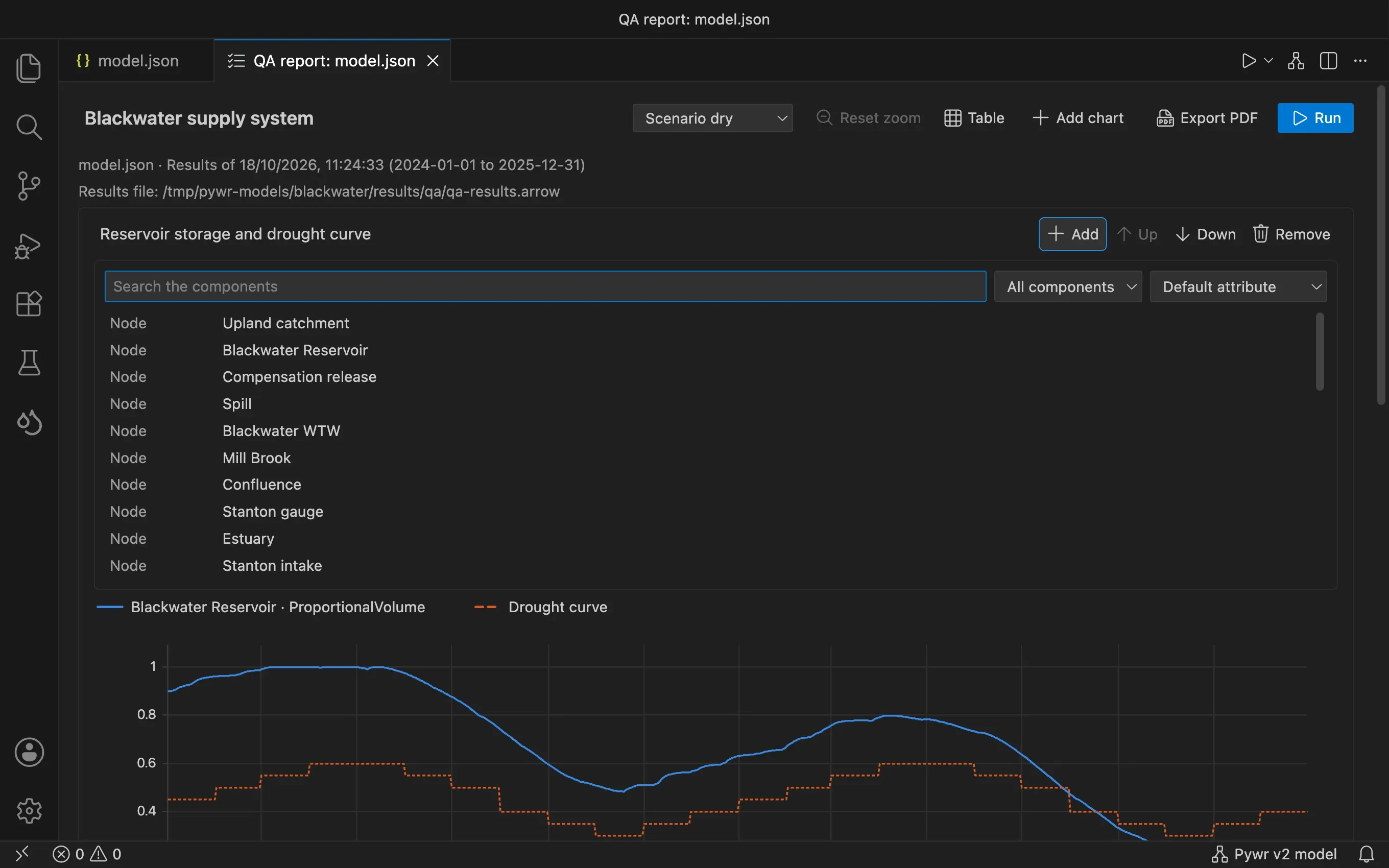1389x868 pixels.
Task: Select the QA report: model.json tab
Action: (332, 61)
